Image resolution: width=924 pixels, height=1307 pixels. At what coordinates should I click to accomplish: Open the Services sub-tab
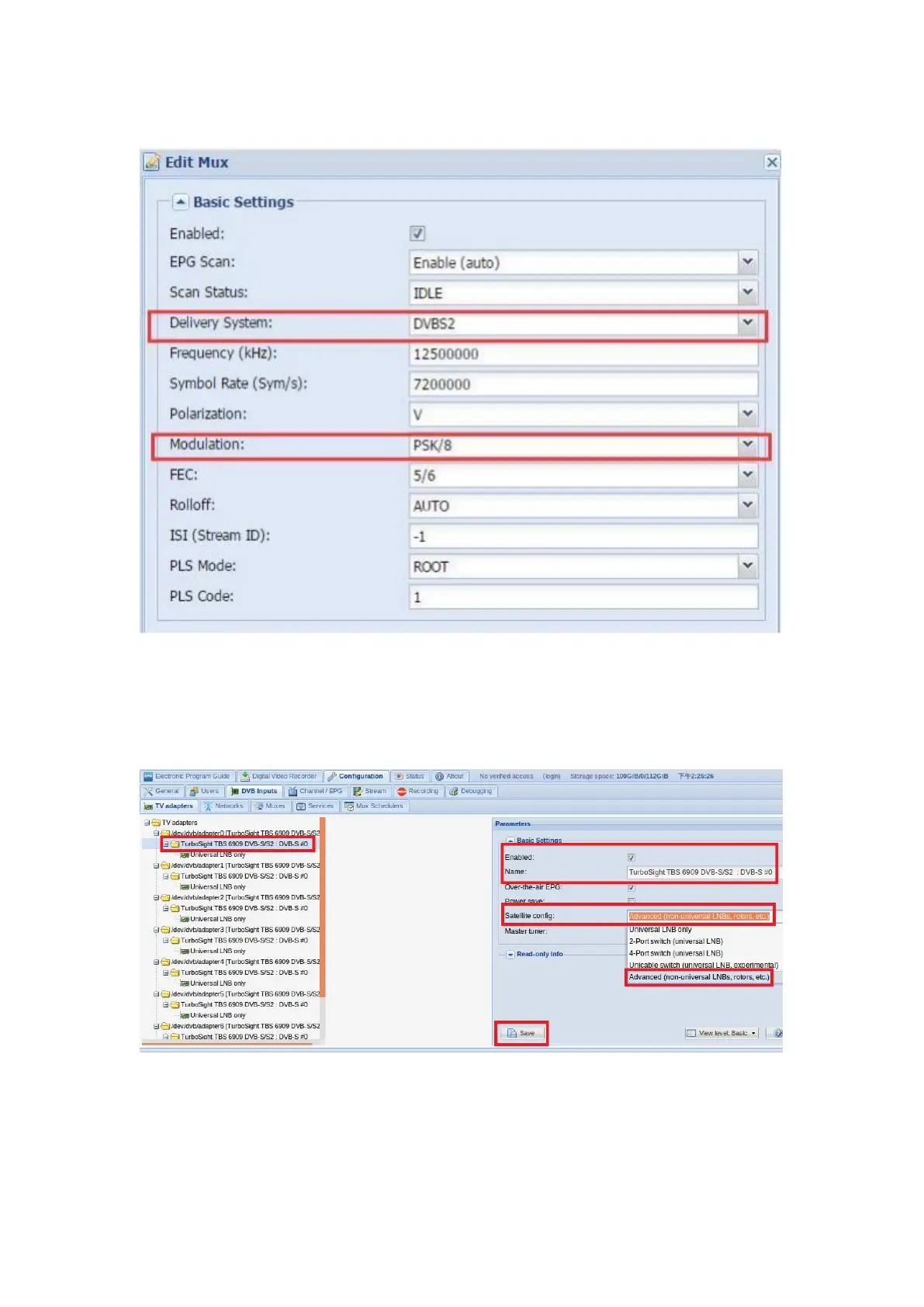(x=315, y=806)
